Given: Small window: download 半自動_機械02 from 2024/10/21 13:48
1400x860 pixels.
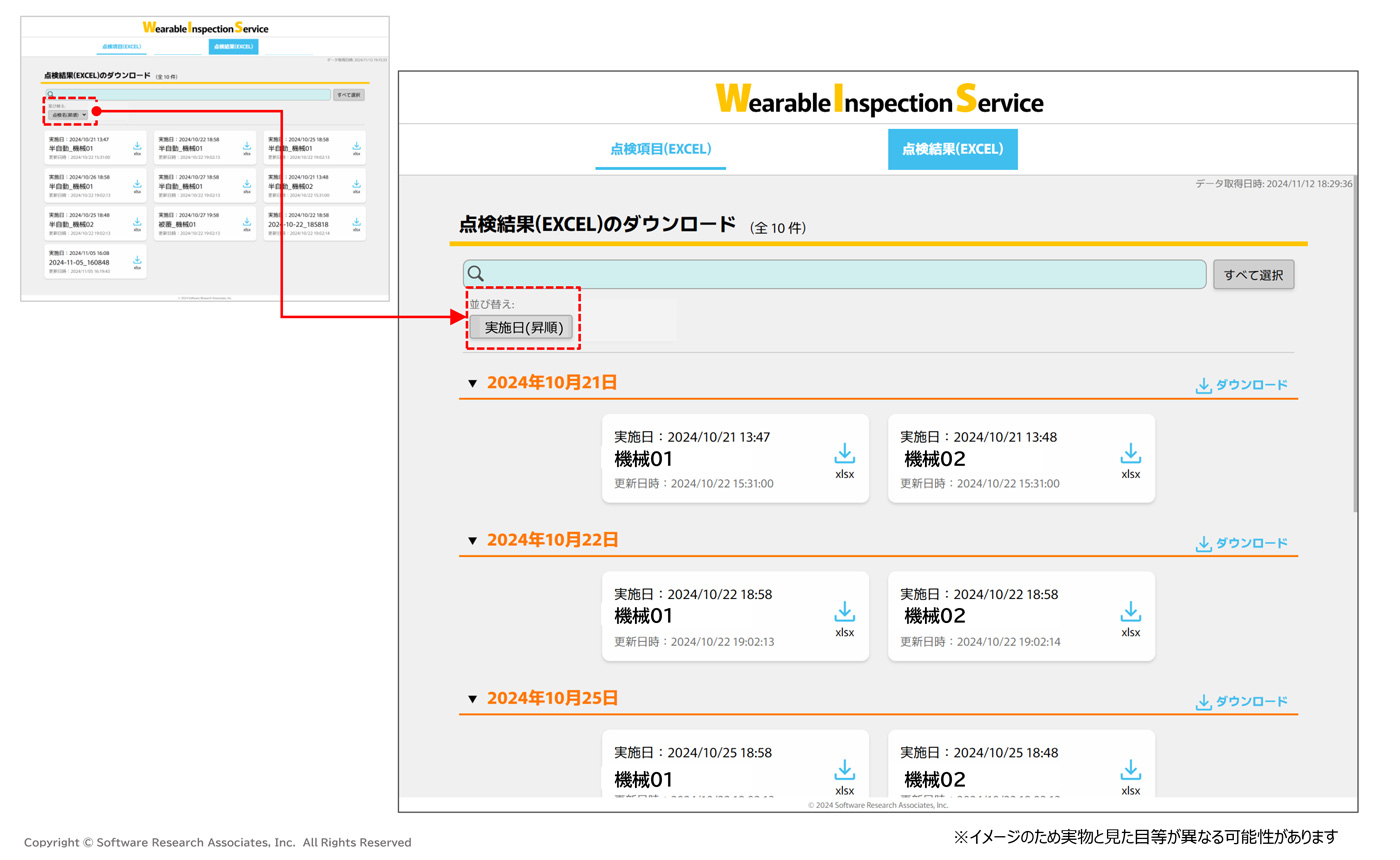Looking at the screenshot, I should tap(357, 186).
